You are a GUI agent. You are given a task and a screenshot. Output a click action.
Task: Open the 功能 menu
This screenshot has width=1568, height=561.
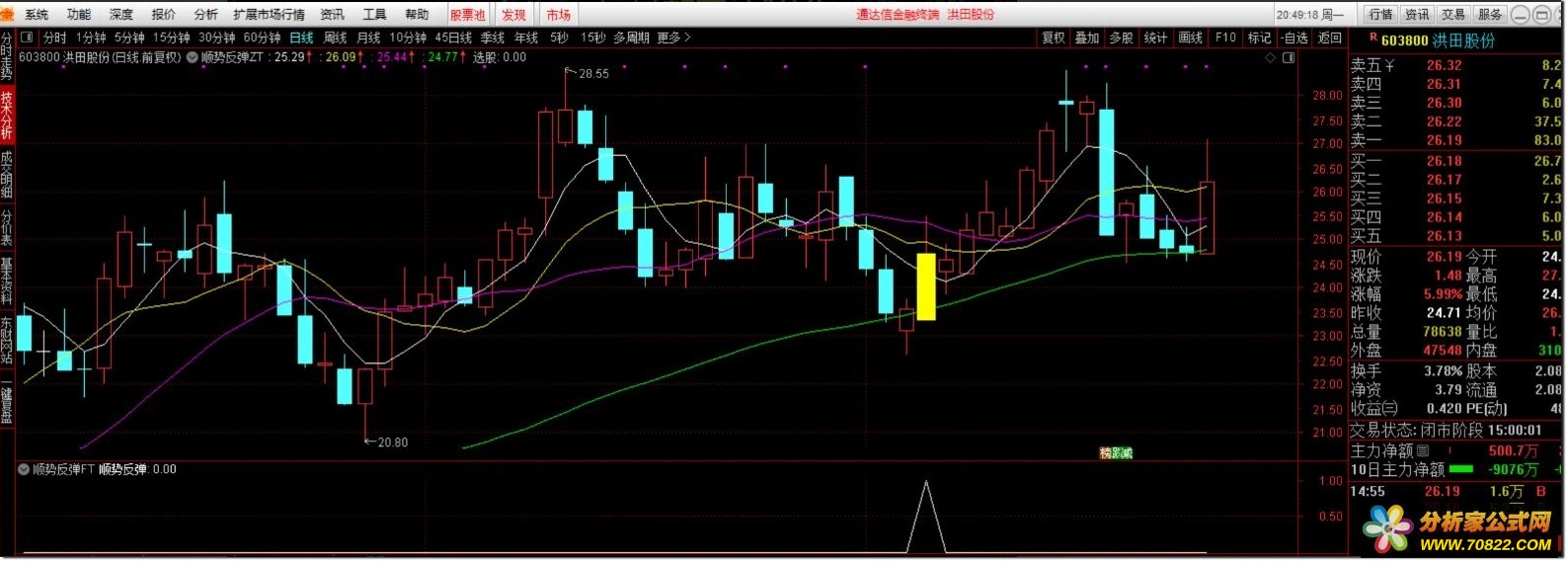pos(79,14)
